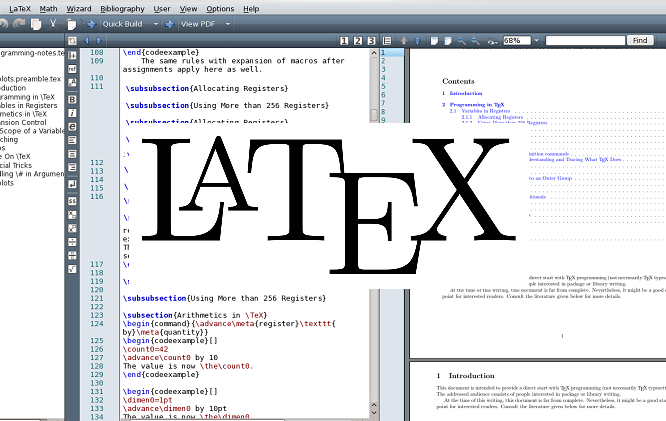Click editor scrollbar up arrow at top
Image resolution: width=666 pixels, height=421 pixels.
(374, 53)
